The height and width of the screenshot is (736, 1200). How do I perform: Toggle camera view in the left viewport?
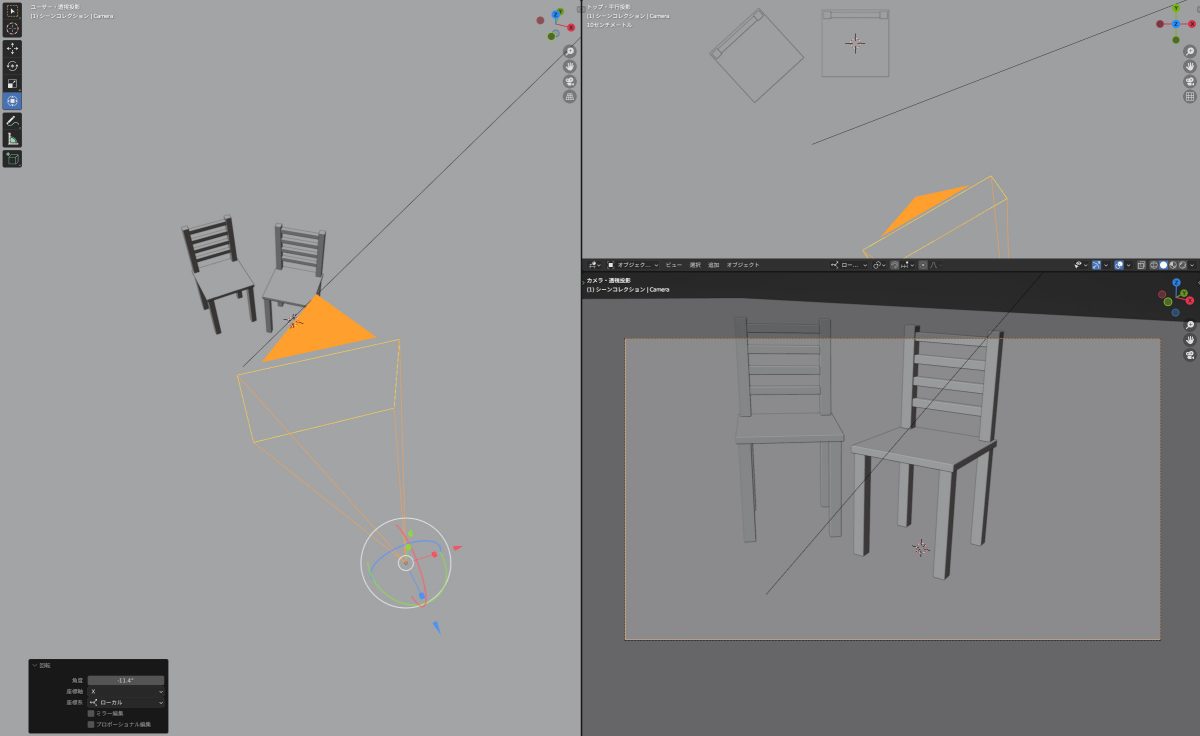tap(569, 81)
